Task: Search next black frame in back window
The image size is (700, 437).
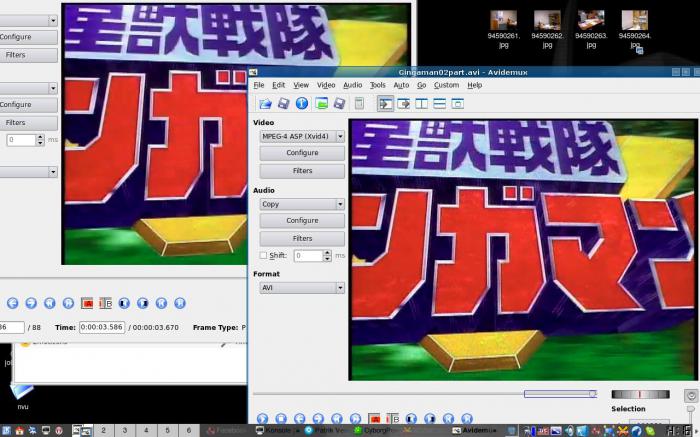Action: pyautogui.click(x=142, y=303)
